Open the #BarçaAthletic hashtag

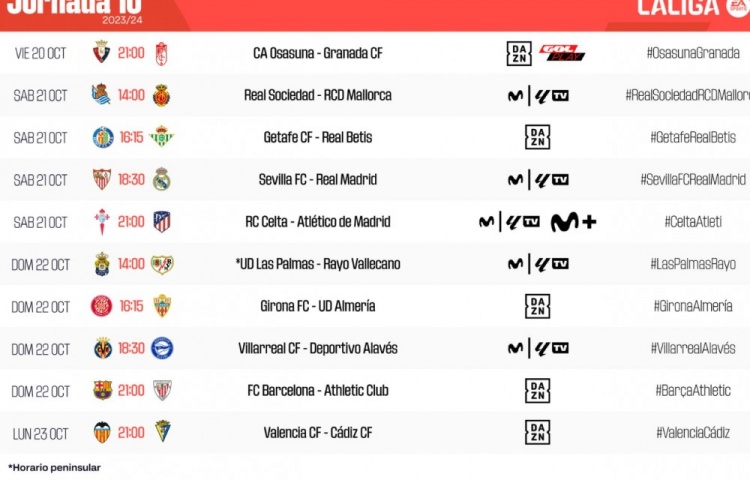tap(693, 391)
